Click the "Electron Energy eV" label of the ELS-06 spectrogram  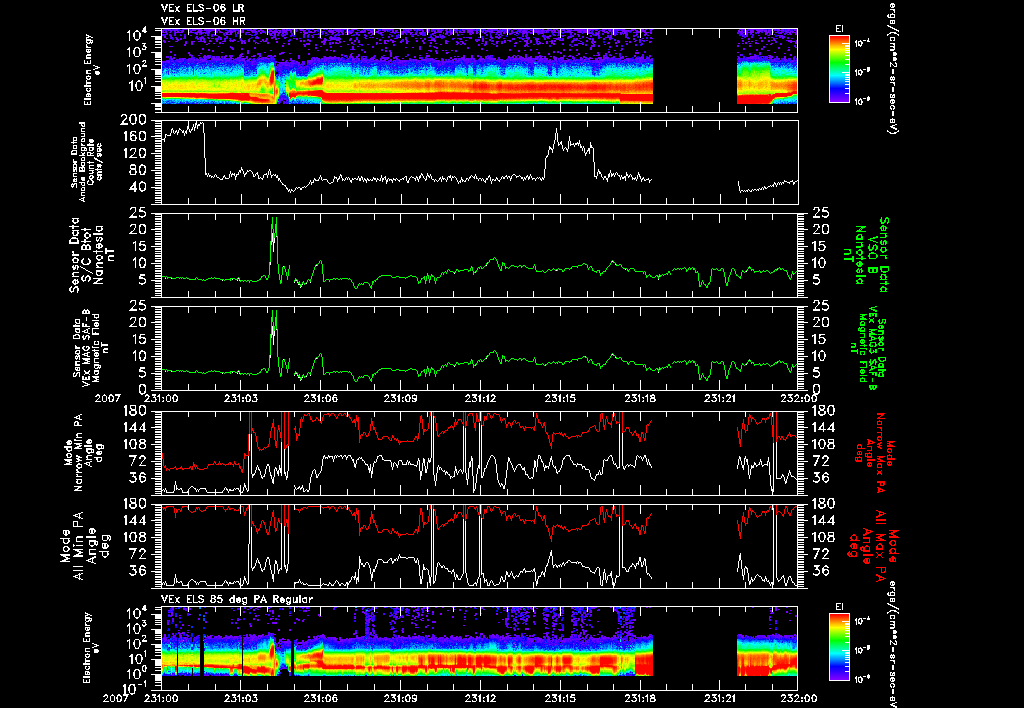[91, 69]
